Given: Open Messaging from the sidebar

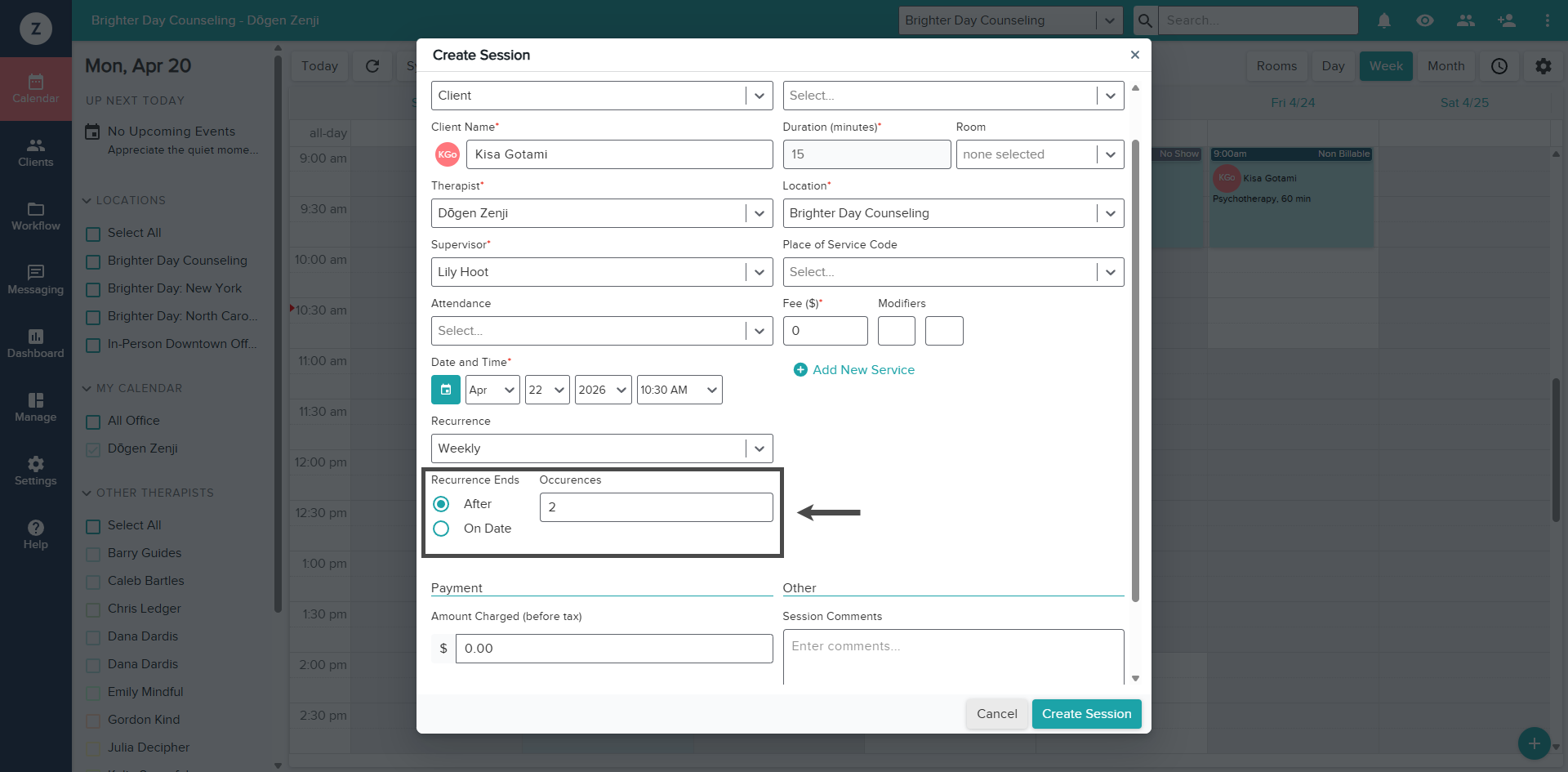Looking at the screenshot, I should [x=36, y=280].
